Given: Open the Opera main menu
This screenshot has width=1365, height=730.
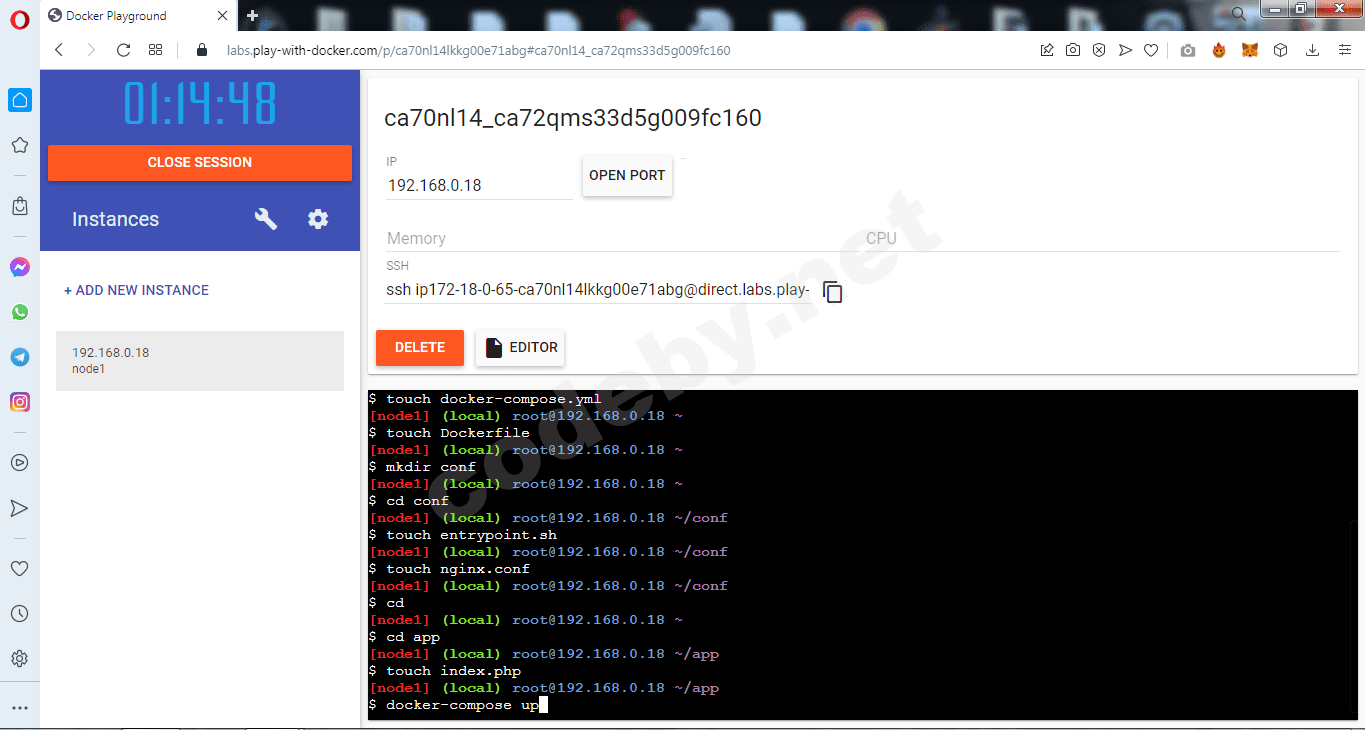Looking at the screenshot, I should click(x=19, y=17).
